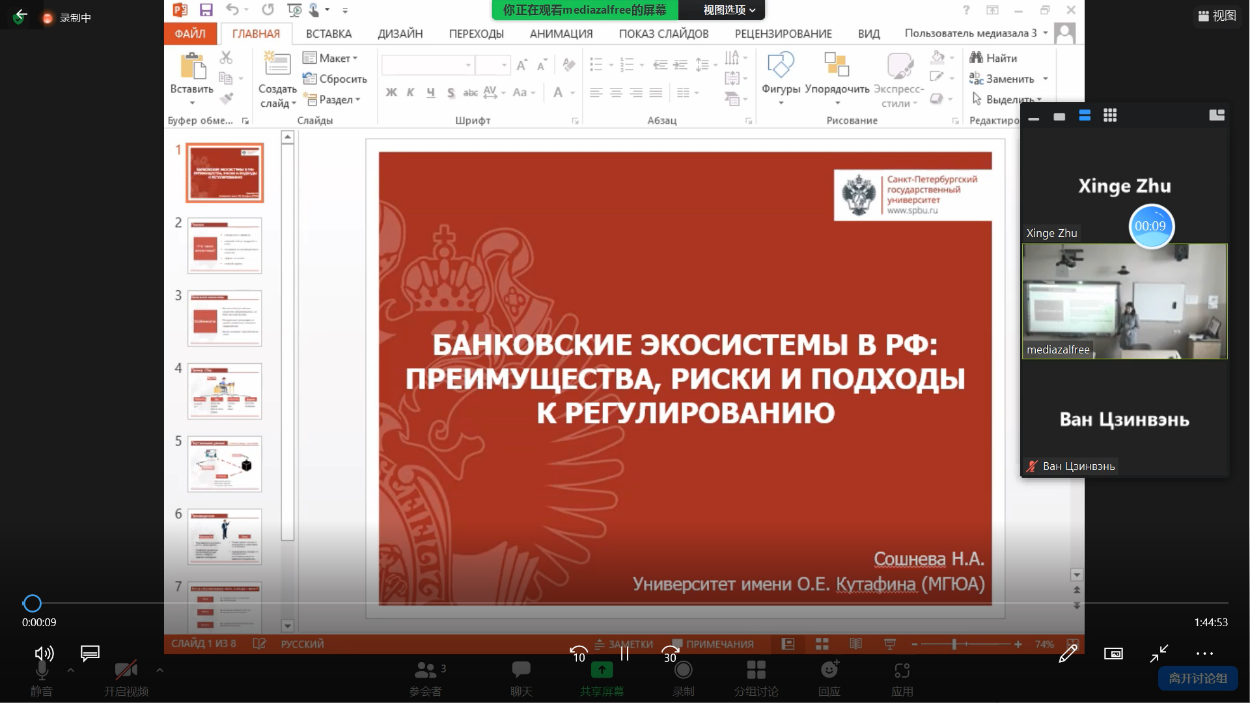Collapse the participant video panel
Image resolution: width=1250 pixels, height=703 pixels.
[1034, 117]
